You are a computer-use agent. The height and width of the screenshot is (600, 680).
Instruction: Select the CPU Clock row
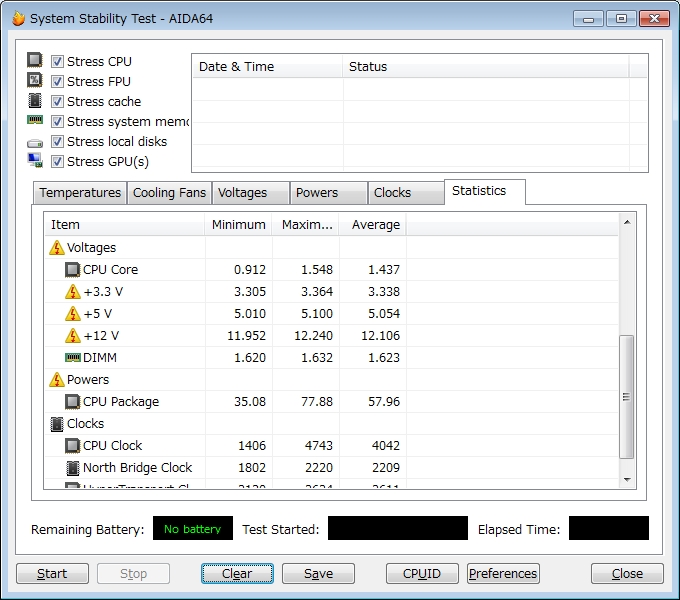[x=112, y=446]
